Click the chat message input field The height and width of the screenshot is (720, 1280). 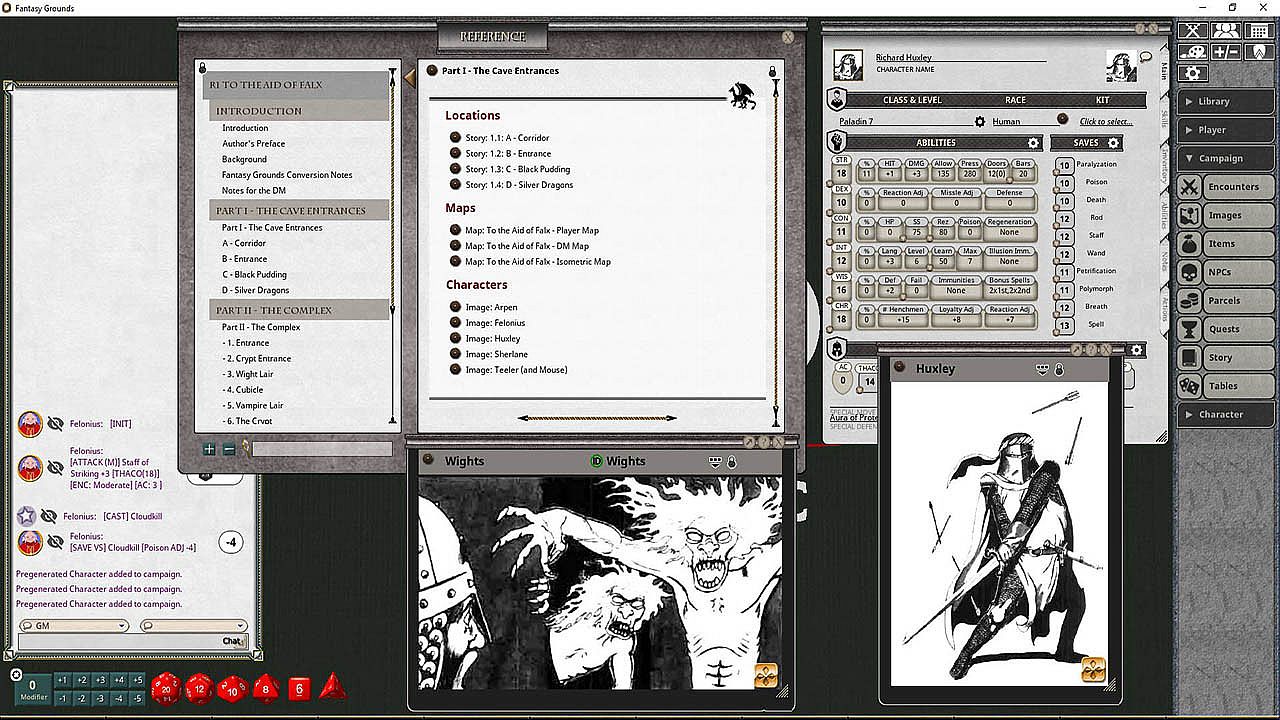tap(118, 641)
